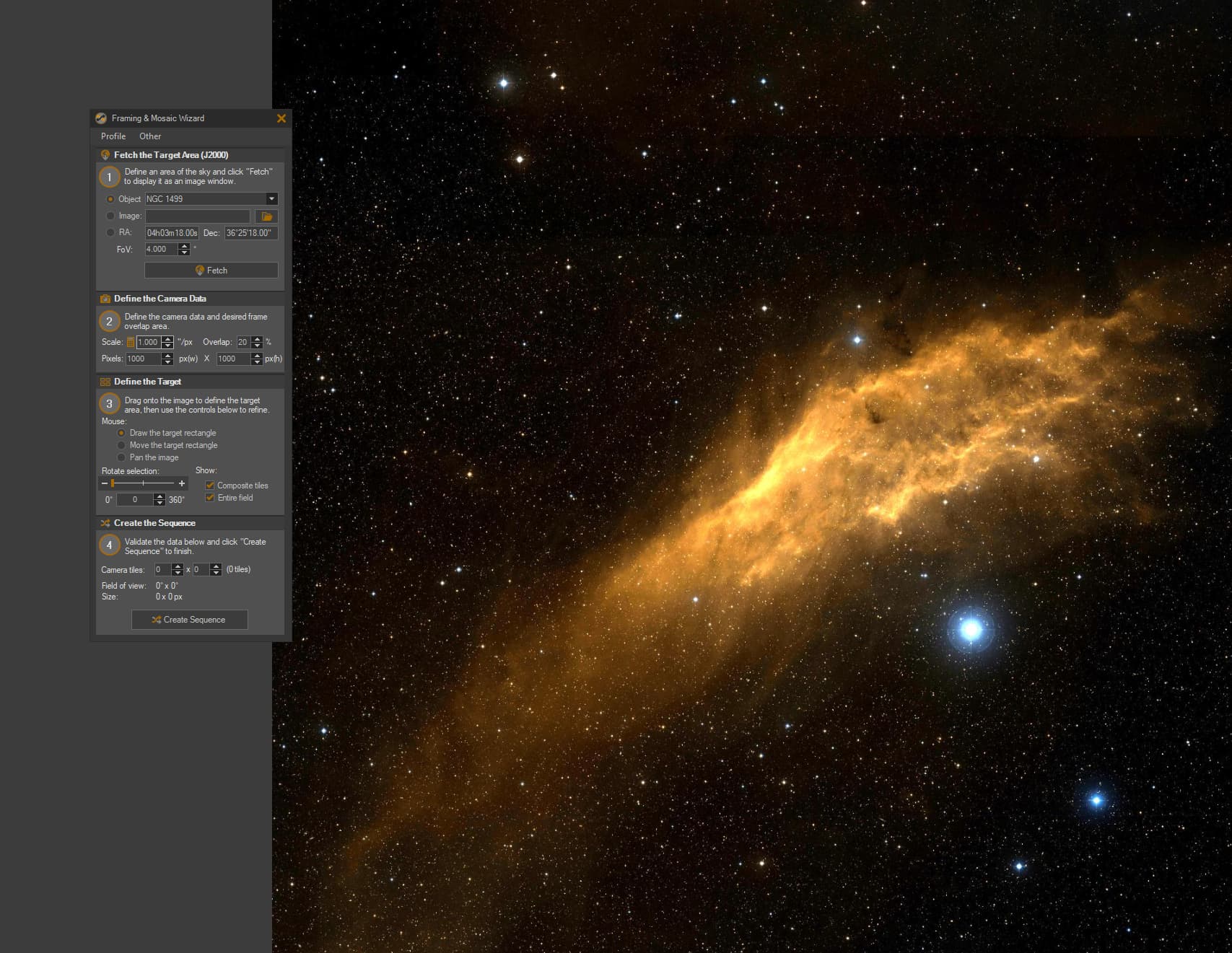Viewport: 1232px width, 953px height.
Task: Click the tiles icon in Define the Target header
Action: [x=105, y=382]
